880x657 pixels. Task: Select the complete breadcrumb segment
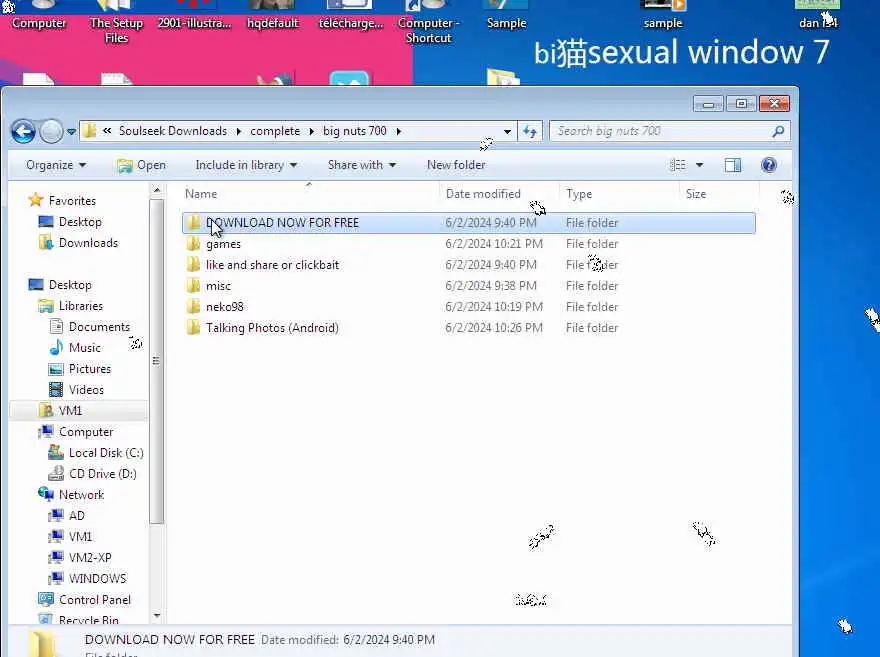pyautogui.click(x=275, y=131)
